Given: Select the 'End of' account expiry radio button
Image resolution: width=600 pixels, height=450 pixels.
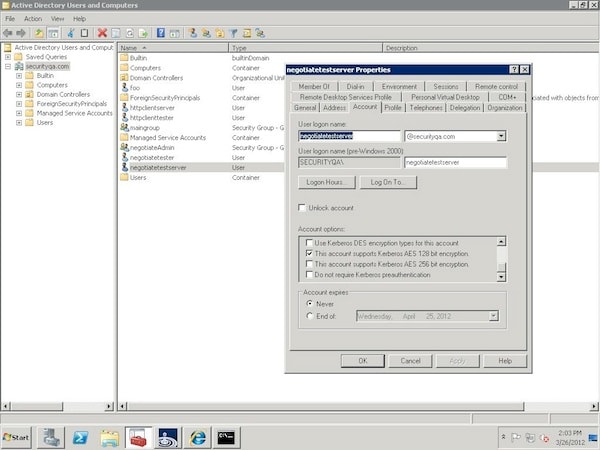Looking at the screenshot, I should [309, 316].
